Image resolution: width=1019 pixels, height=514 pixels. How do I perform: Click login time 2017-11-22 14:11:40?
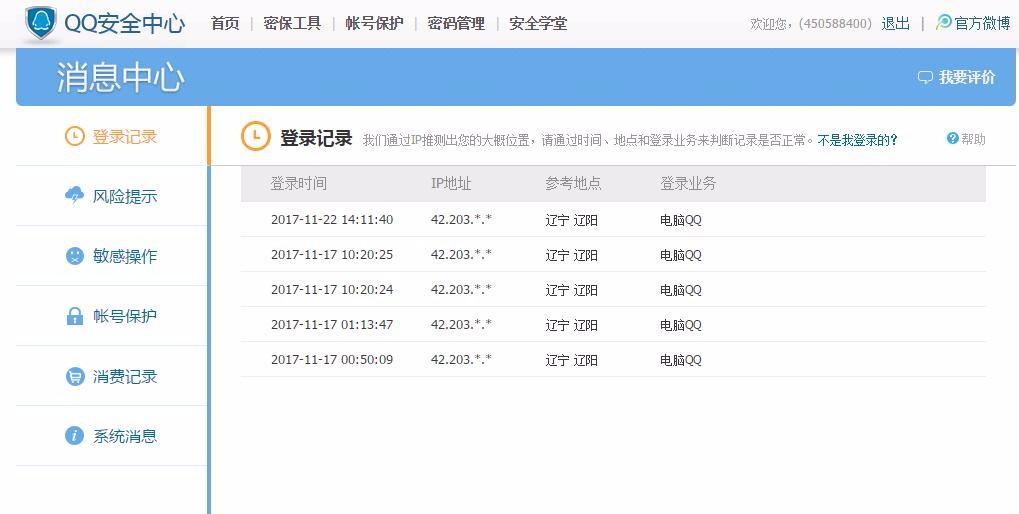[x=332, y=220]
